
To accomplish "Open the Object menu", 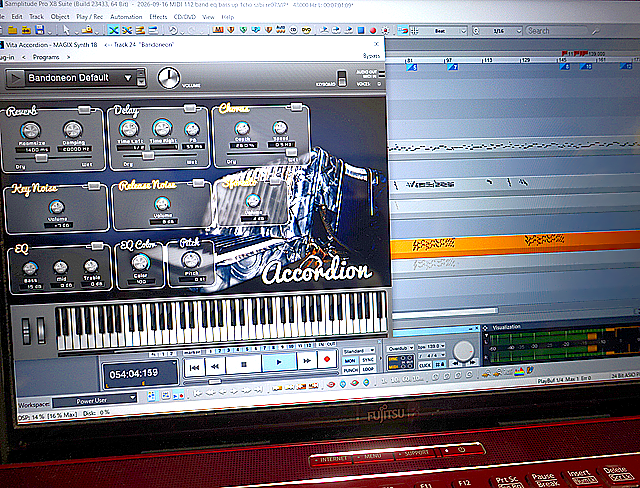I will tap(60, 17).
